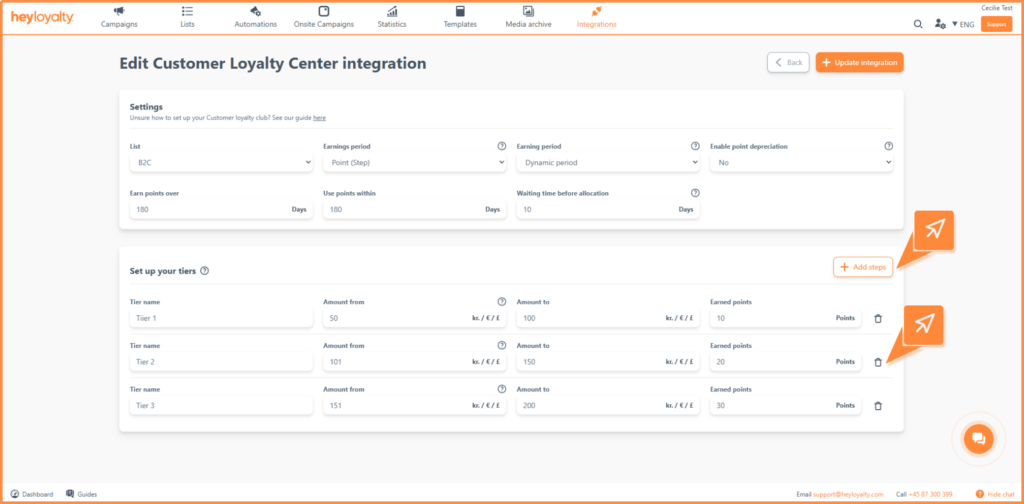The height and width of the screenshot is (504, 1024).
Task: Open the Statistics menu item
Action: pos(392,18)
